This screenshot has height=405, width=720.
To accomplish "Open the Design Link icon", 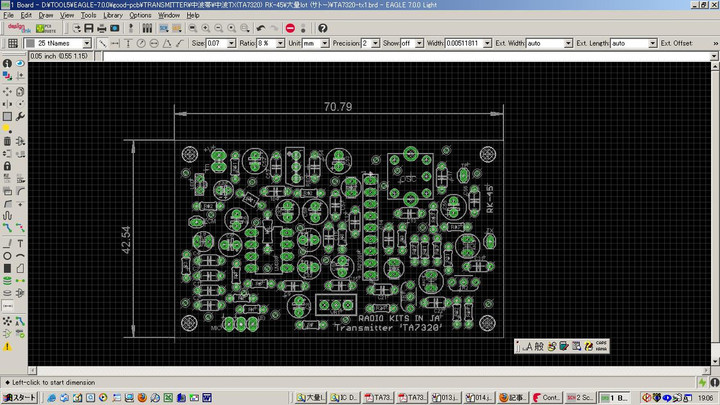I will [x=19, y=28].
